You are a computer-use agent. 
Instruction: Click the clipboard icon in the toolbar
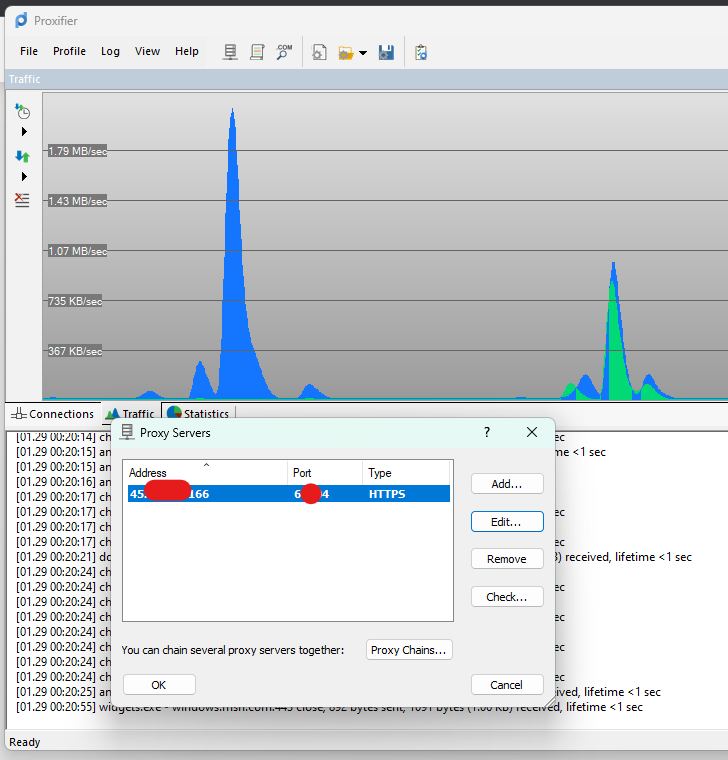click(x=421, y=52)
